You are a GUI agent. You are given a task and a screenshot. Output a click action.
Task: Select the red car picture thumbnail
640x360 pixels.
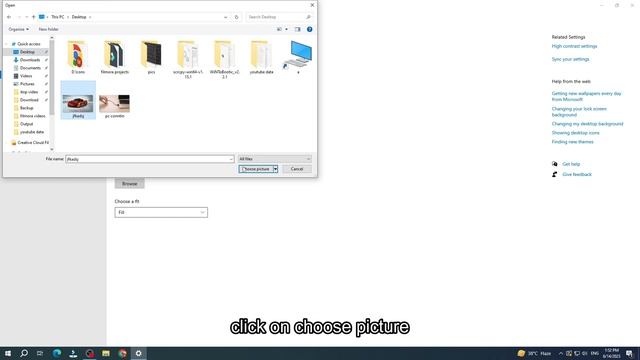pos(78,104)
